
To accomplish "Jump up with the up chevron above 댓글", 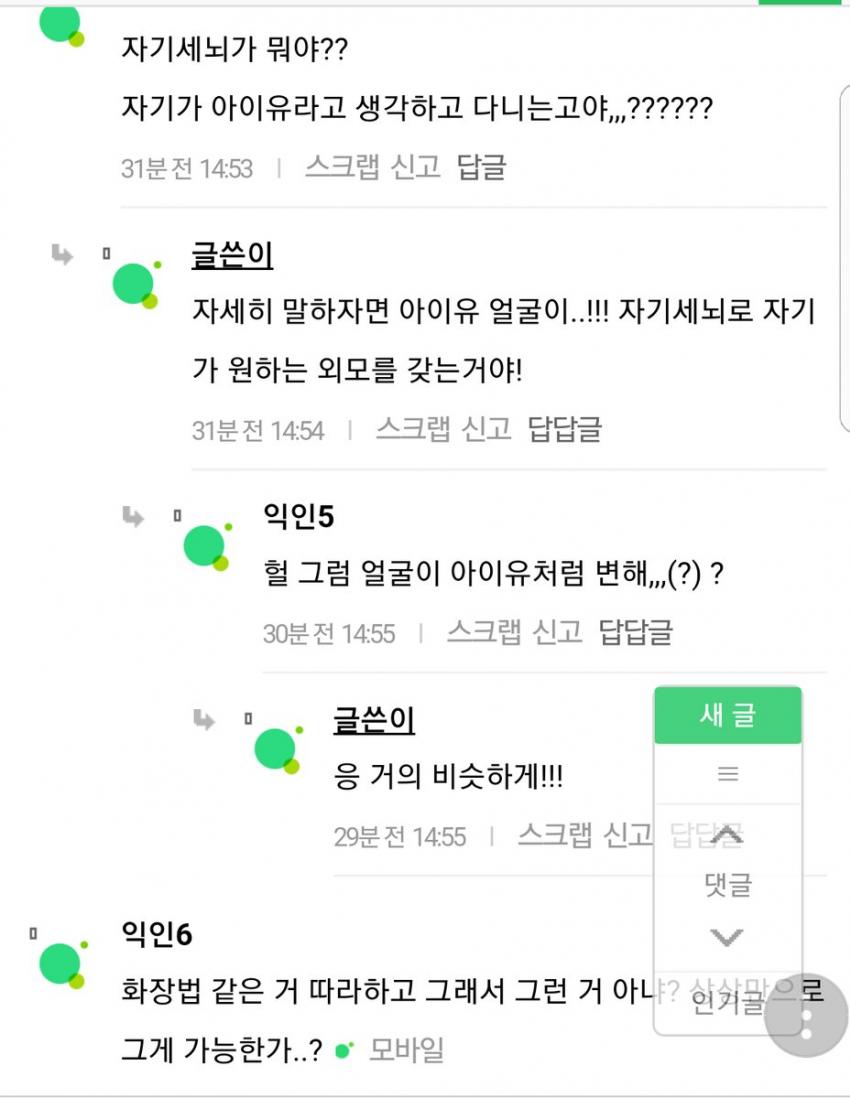I will (x=726, y=835).
